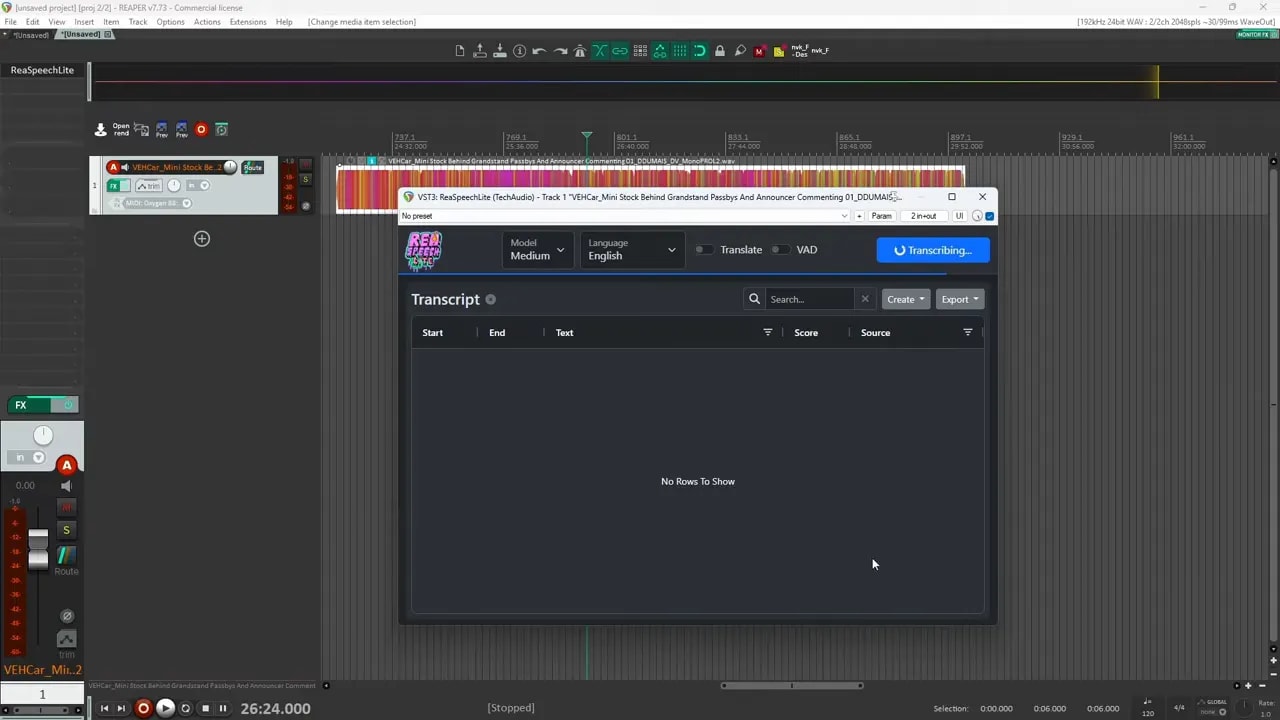
Task: Click the Transcribing... button
Action: 933,250
